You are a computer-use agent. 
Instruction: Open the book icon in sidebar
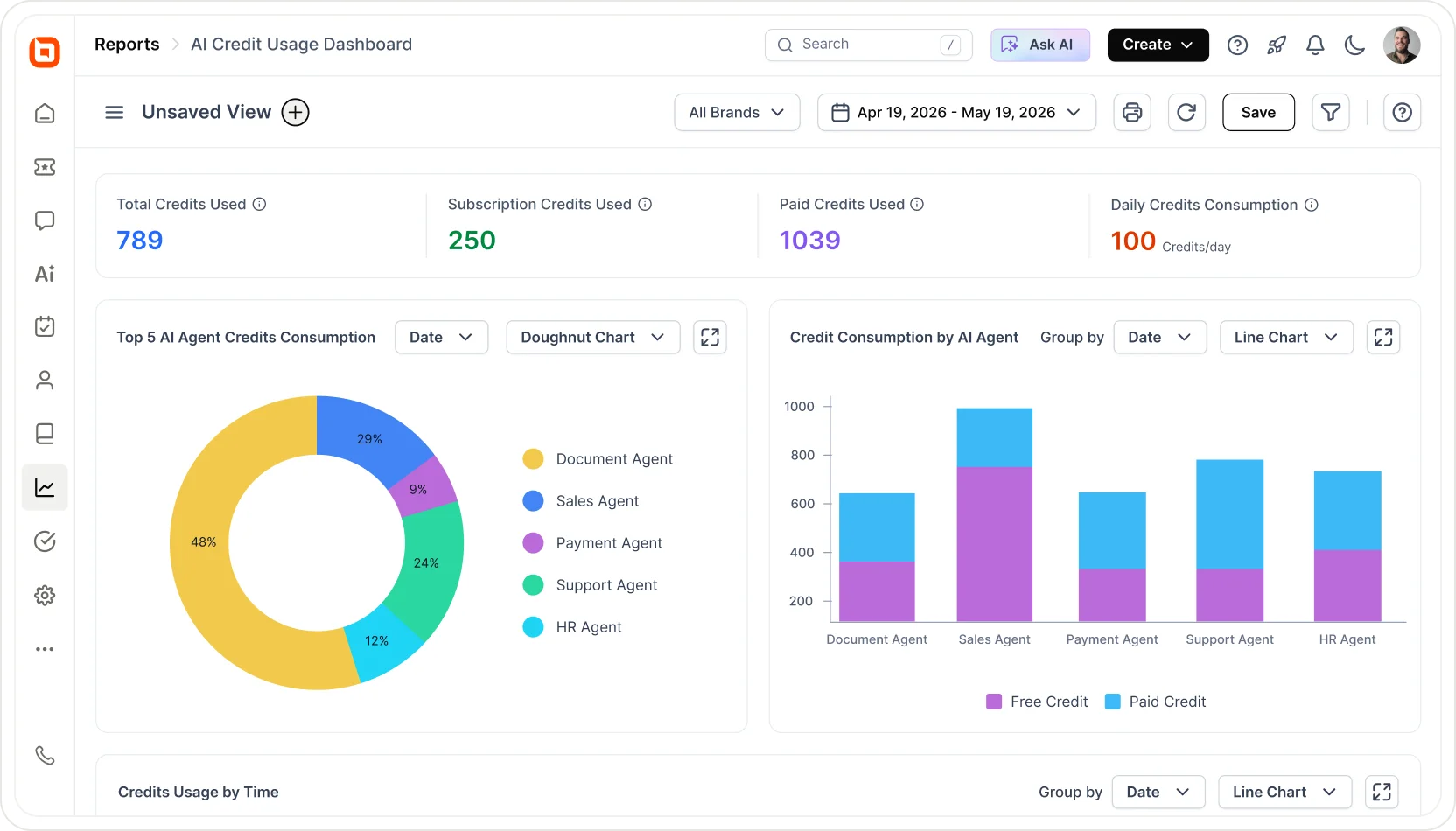pos(45,434)
